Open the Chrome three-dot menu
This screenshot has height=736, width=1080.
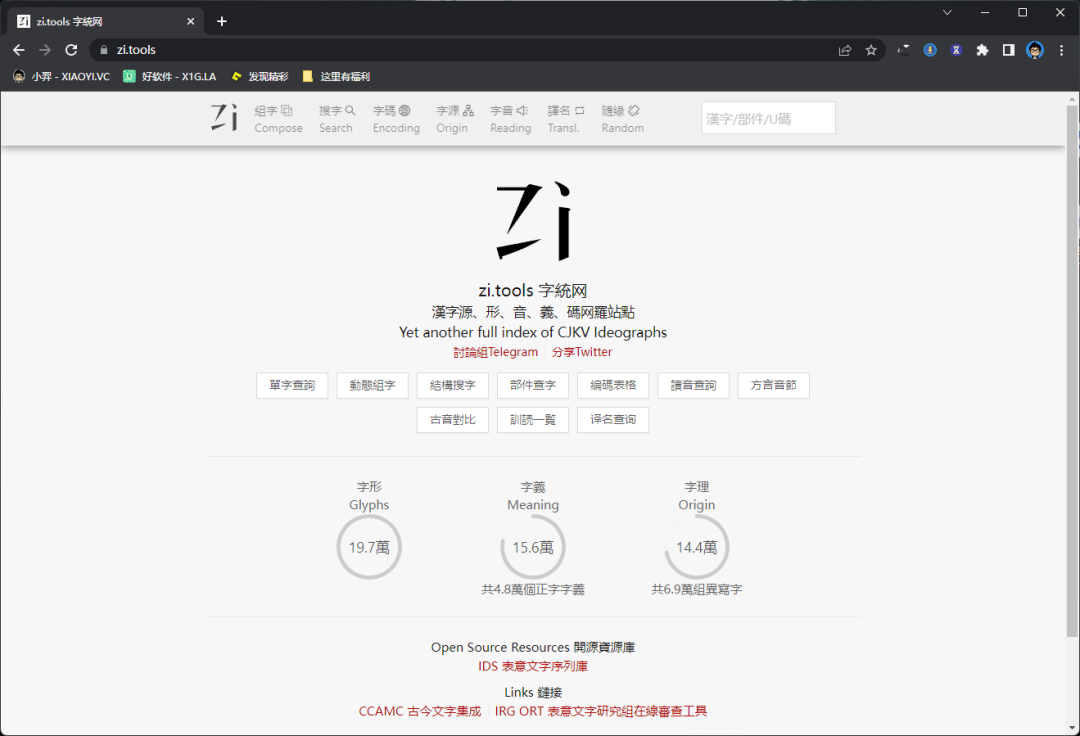(1061, 50)
